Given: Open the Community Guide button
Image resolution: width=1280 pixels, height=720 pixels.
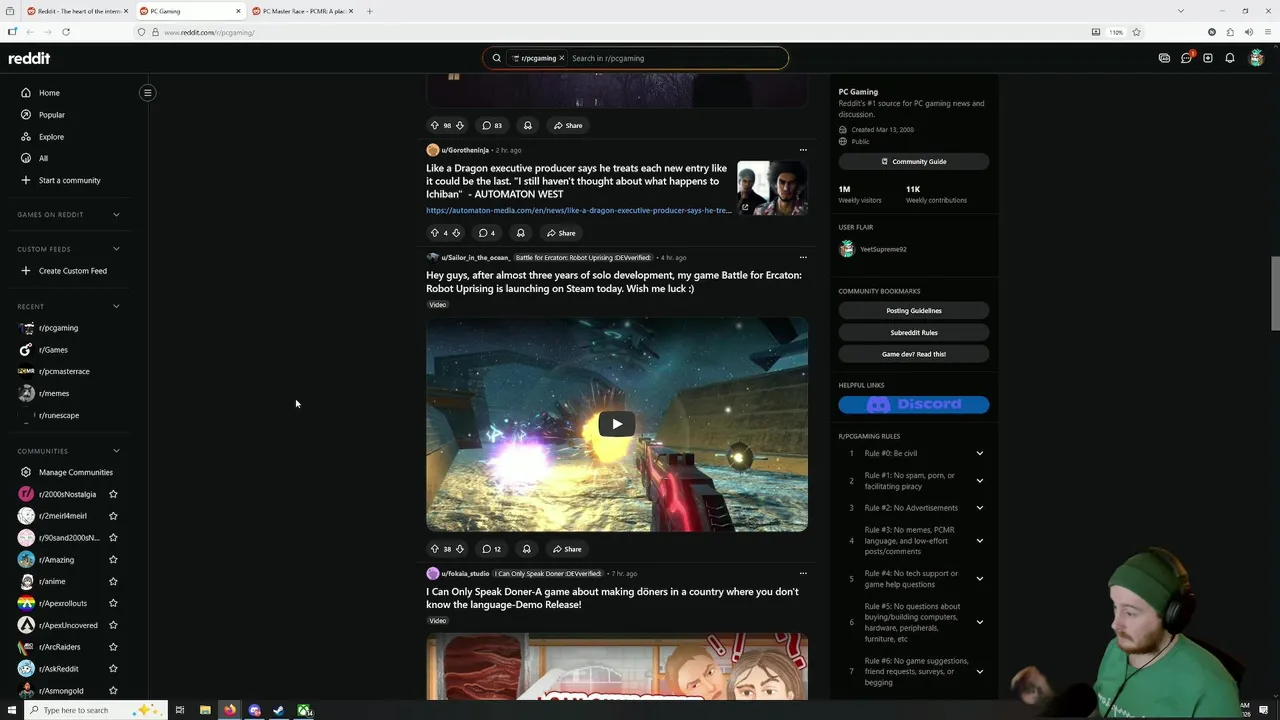Looking at the screenshot, I should point(913,161).
